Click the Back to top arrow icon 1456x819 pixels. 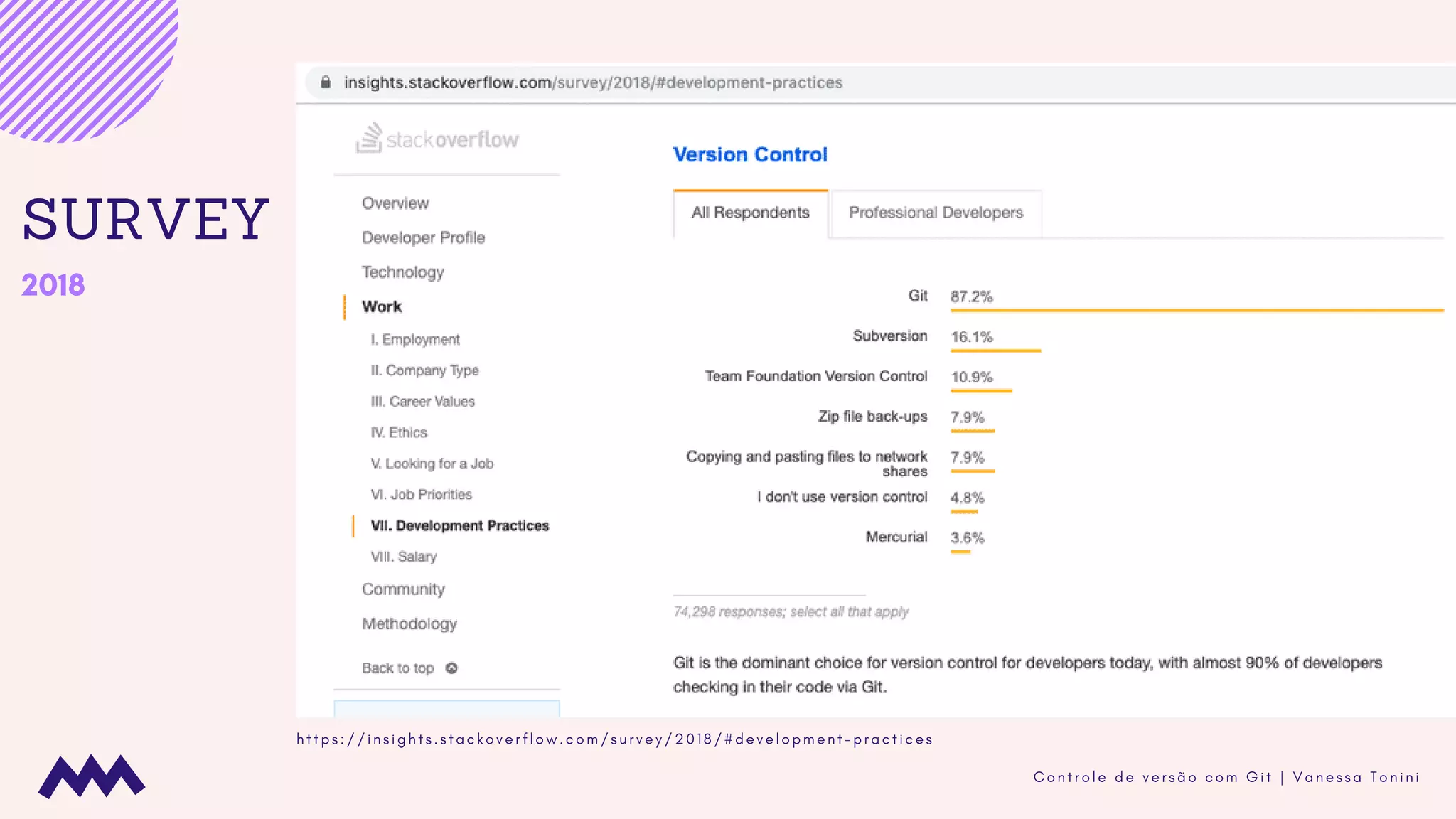click(451, 668)
